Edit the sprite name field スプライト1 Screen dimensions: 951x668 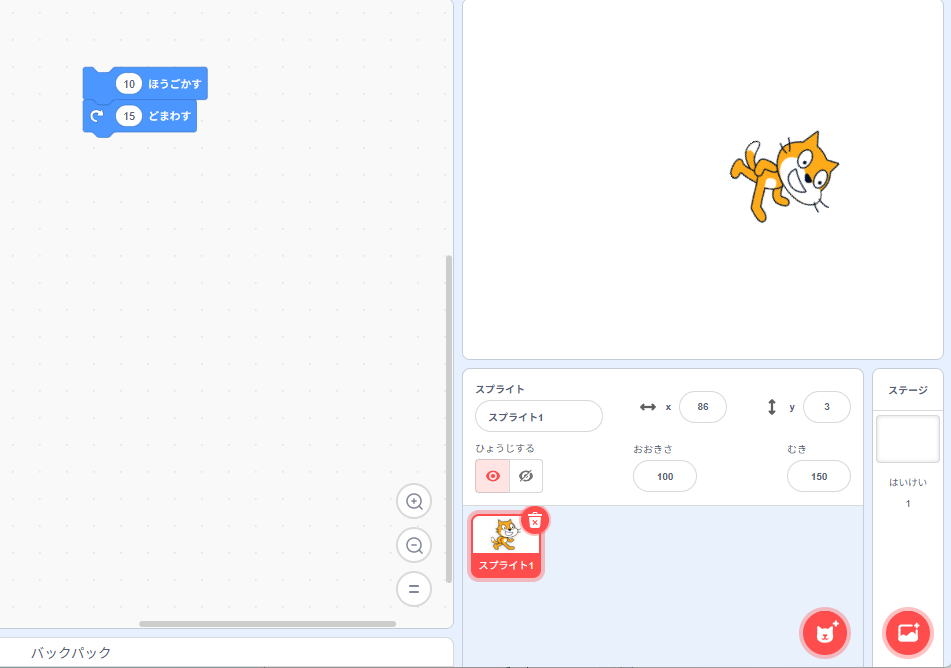(x=539, y=416)
